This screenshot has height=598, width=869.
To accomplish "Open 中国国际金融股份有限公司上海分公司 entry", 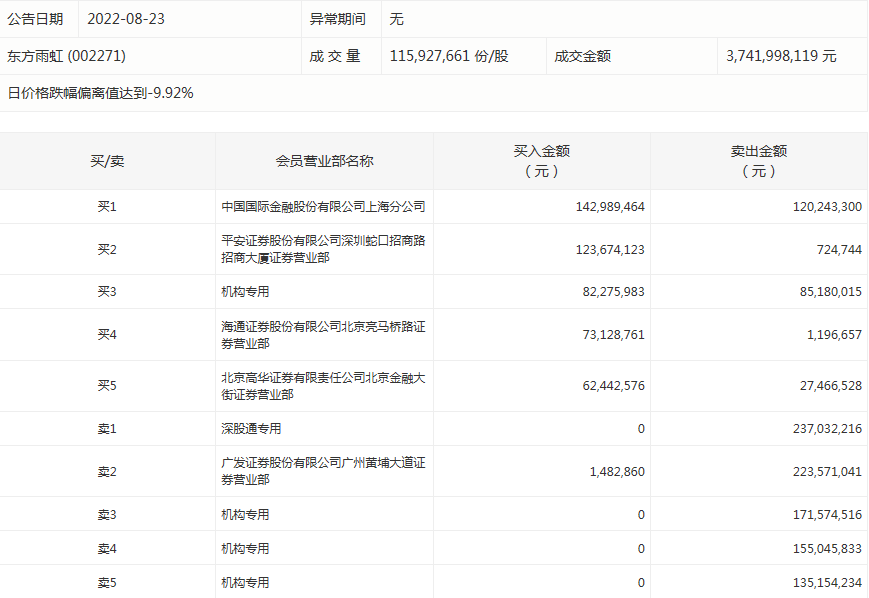I will tap(323, 207).
